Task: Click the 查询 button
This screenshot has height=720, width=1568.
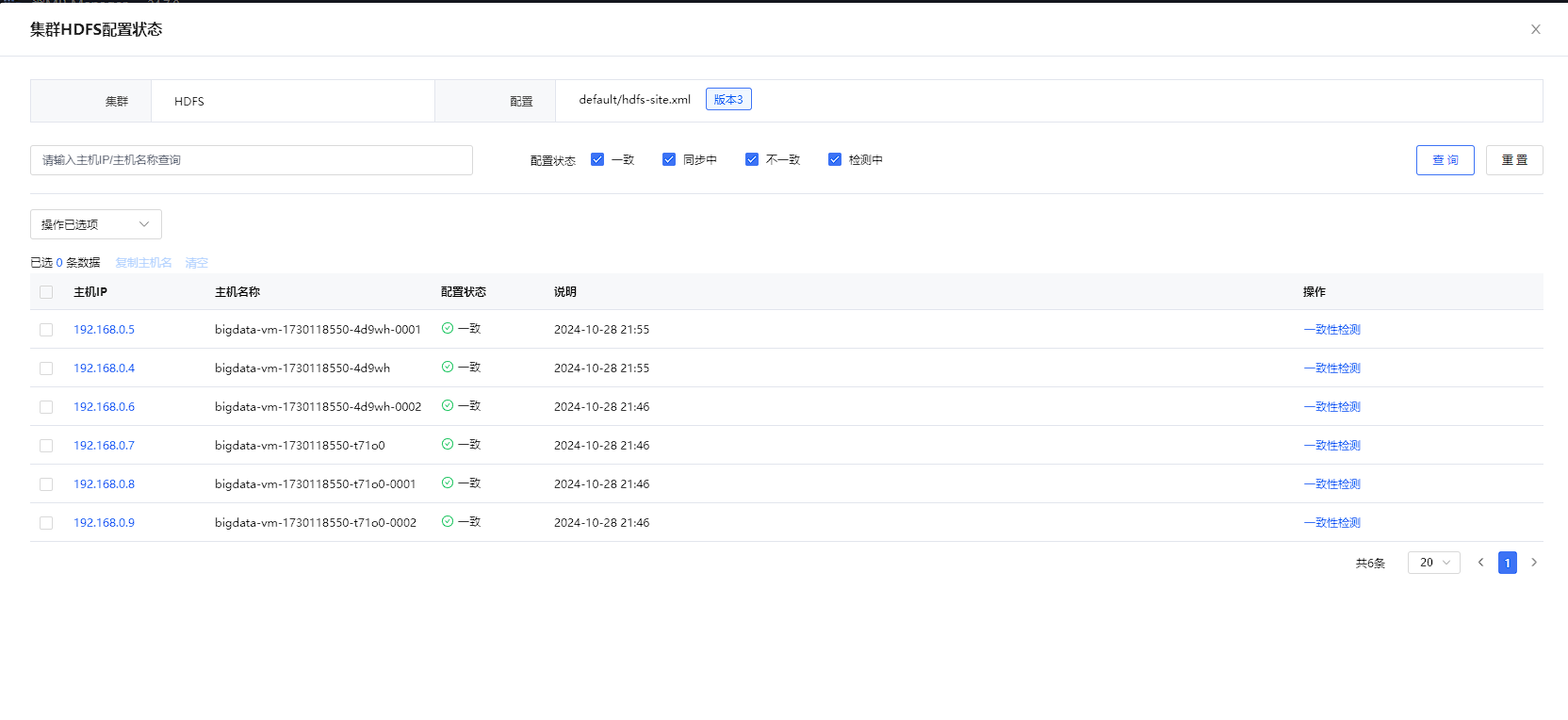Action: point(1445,160)
